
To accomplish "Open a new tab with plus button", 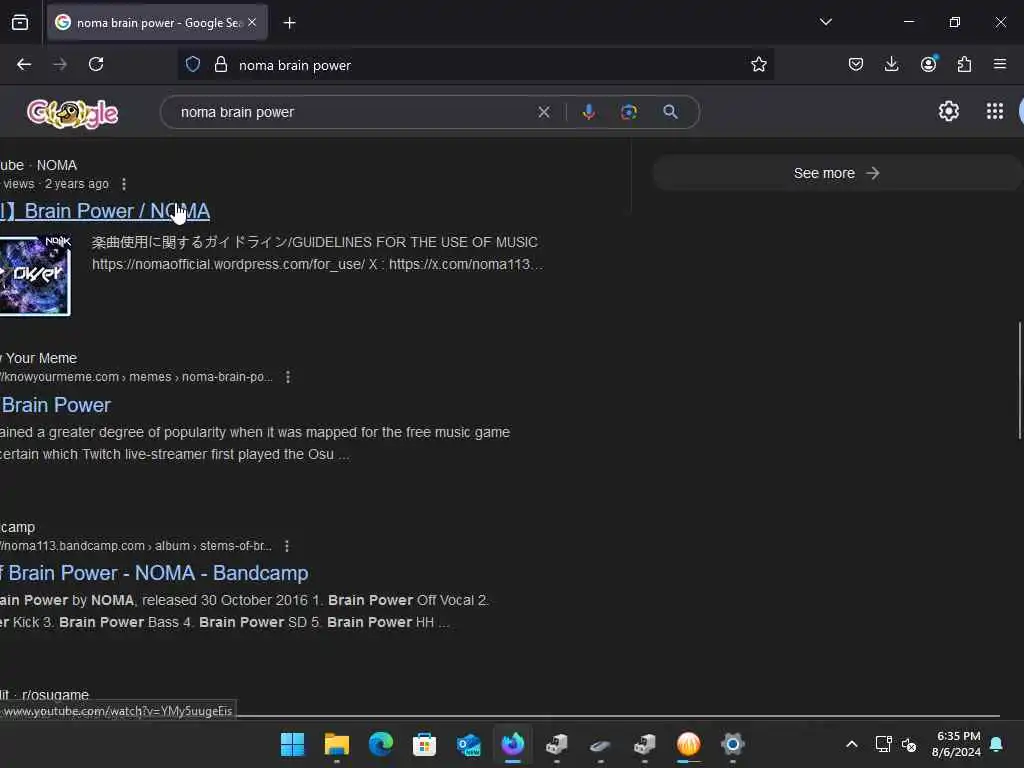I will [289, 23].
